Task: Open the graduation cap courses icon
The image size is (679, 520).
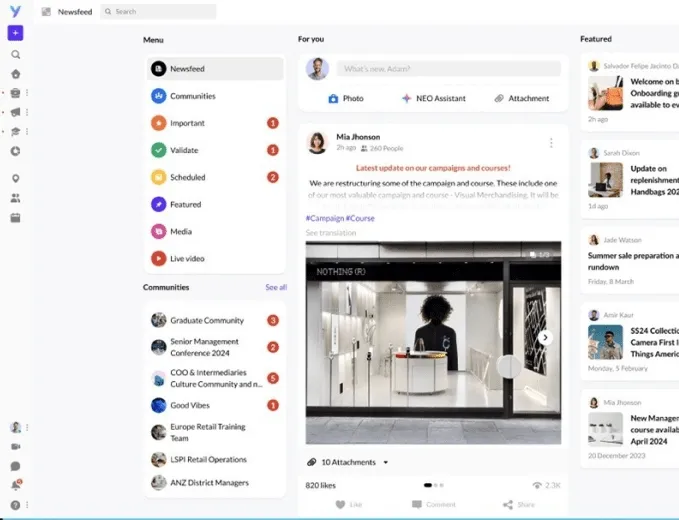Action: pyautogui.click(x=16, y=131)
